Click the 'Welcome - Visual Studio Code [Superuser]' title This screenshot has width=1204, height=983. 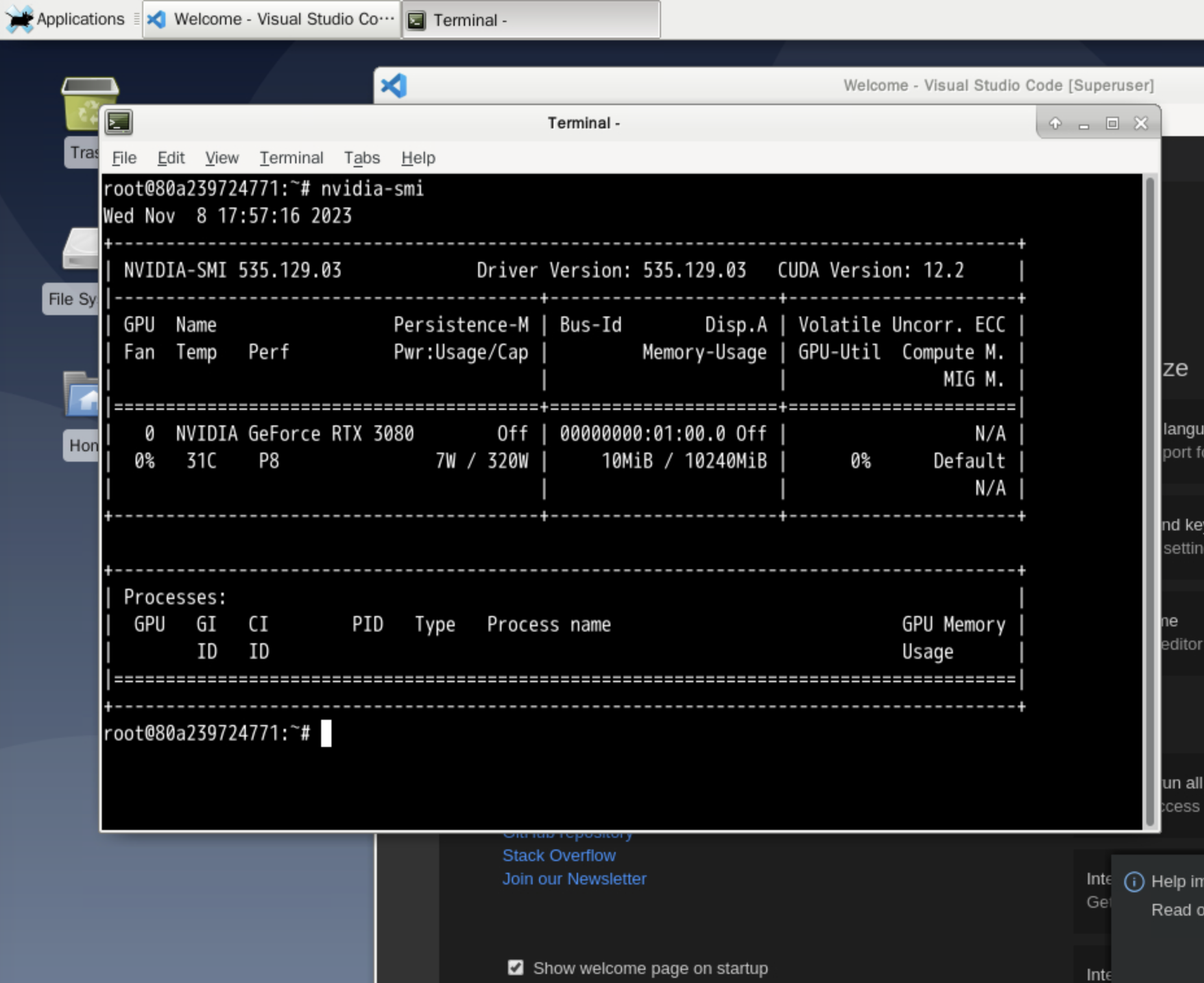pos(998,86)
